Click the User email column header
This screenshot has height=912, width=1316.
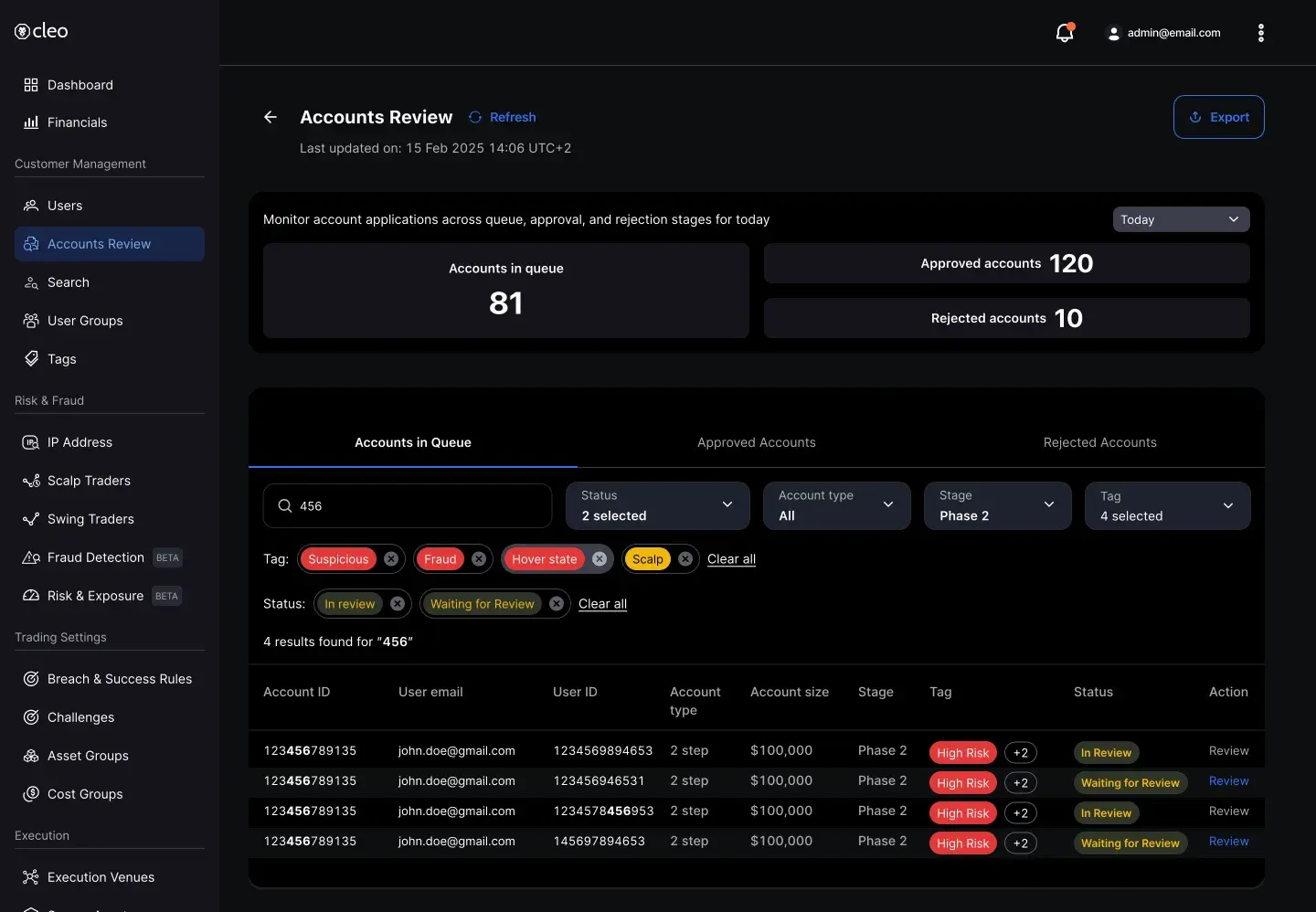(x=430, y=692)
